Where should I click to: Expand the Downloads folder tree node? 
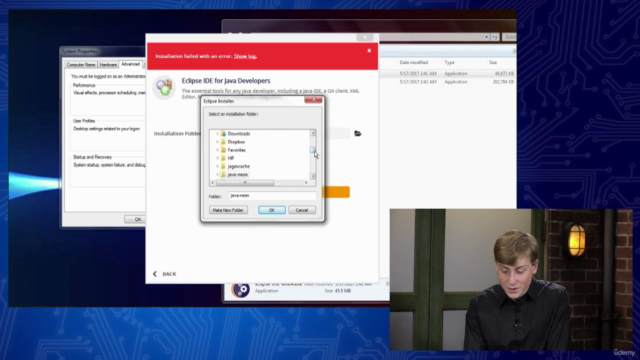click(x=217, y=133)
